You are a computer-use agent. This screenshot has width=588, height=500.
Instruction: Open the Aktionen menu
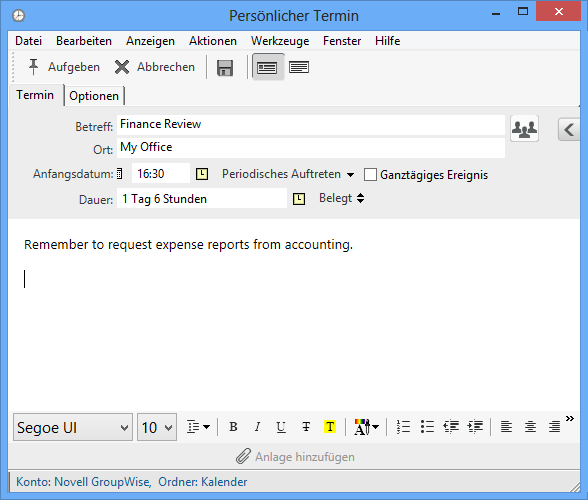pos(213,41)
